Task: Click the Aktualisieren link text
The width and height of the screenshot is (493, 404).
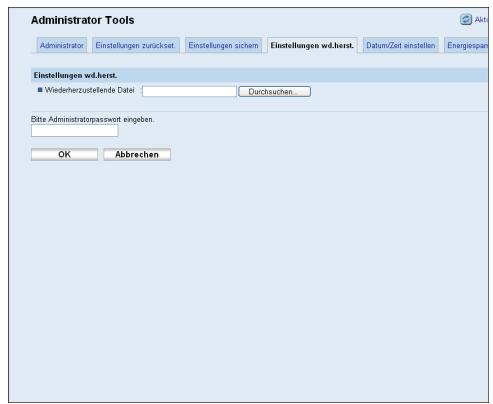Action: tap(481, 20)
